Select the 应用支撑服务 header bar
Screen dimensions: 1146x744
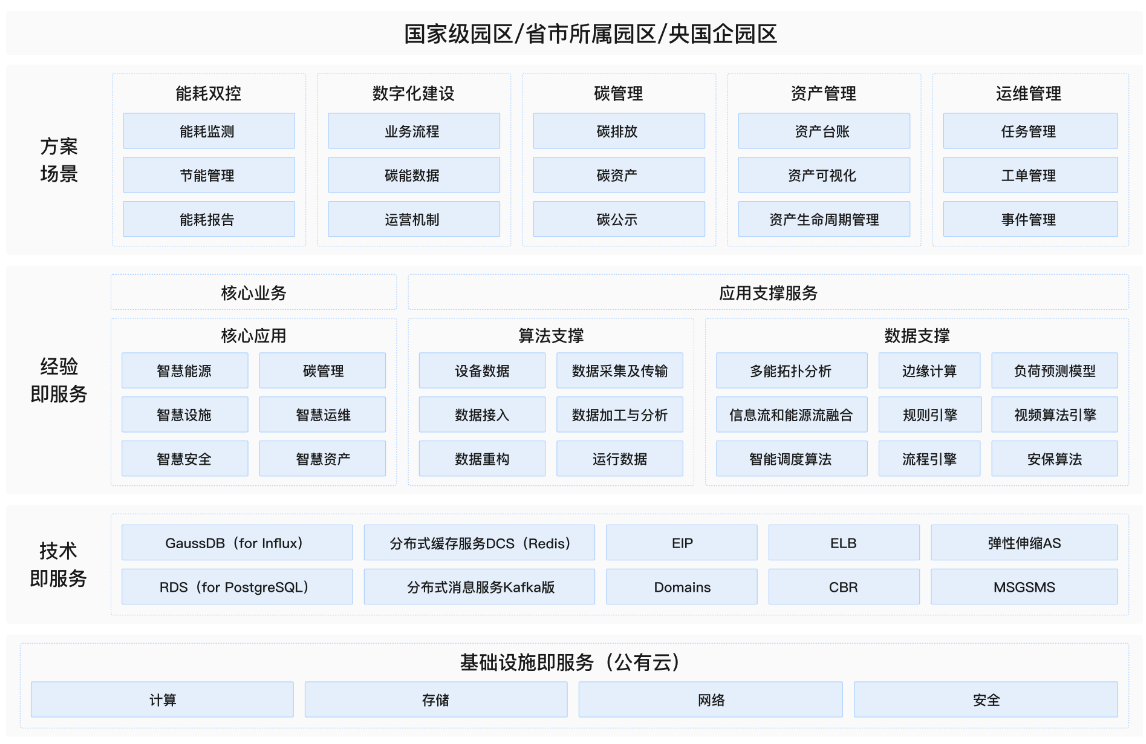pos(768,293)
